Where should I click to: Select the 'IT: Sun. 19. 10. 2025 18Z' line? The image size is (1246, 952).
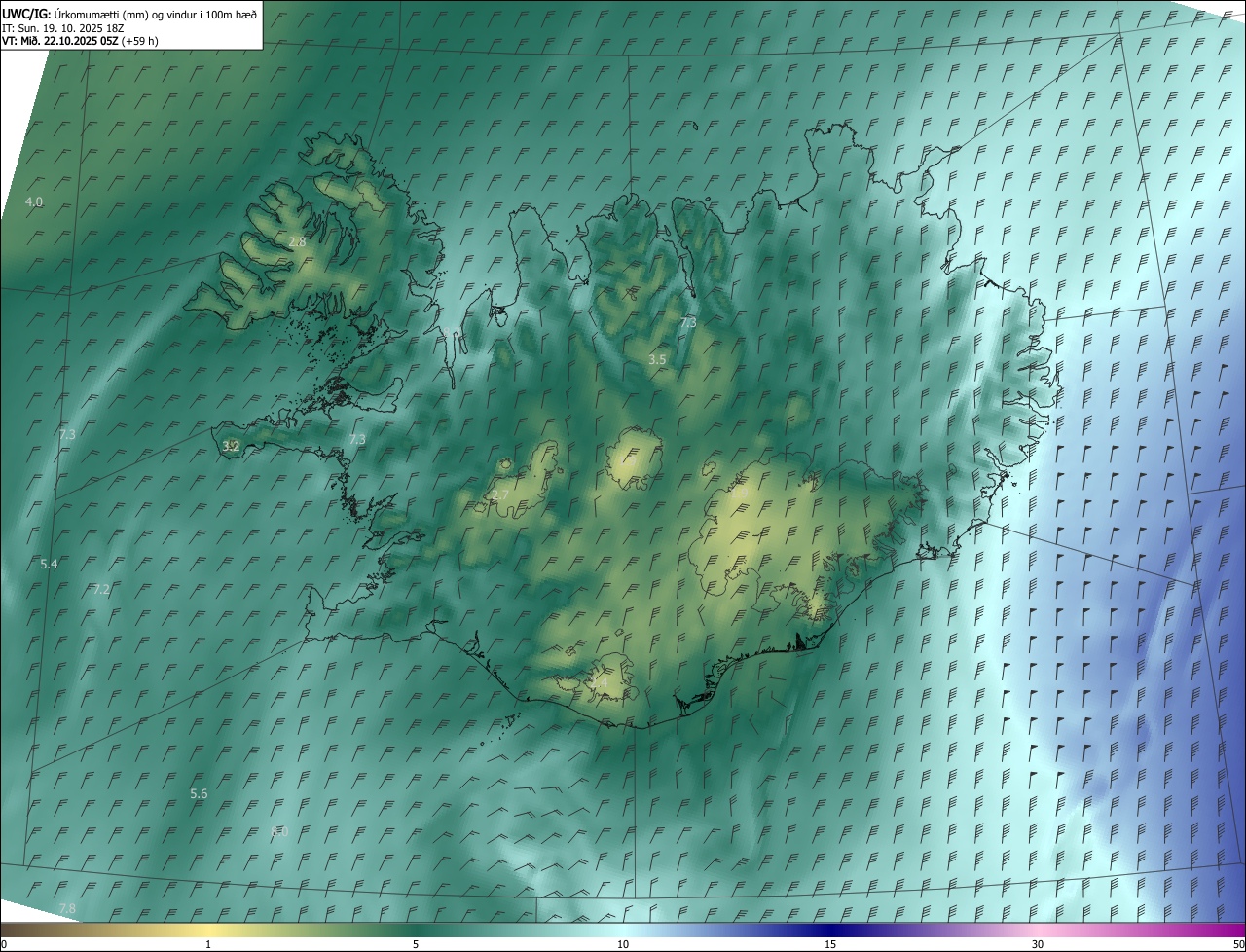coord(62,28)
